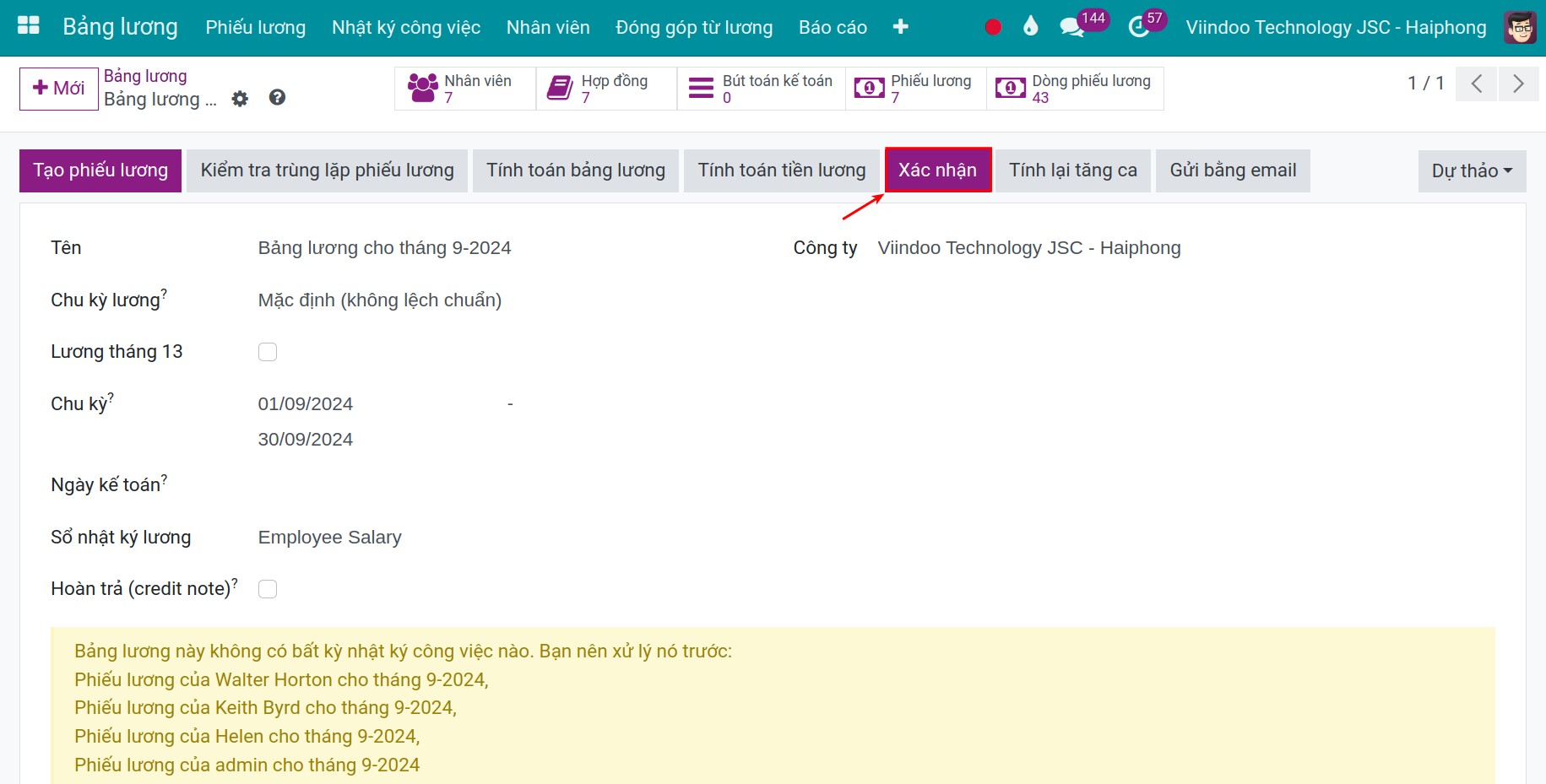
Task: Open activities clock with 57 badge
Action: (1147, 24)
